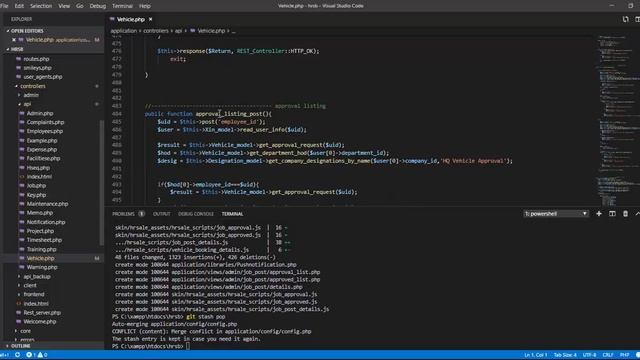
Task: Click the terminal command prompt input
Action: pos(188,346)
